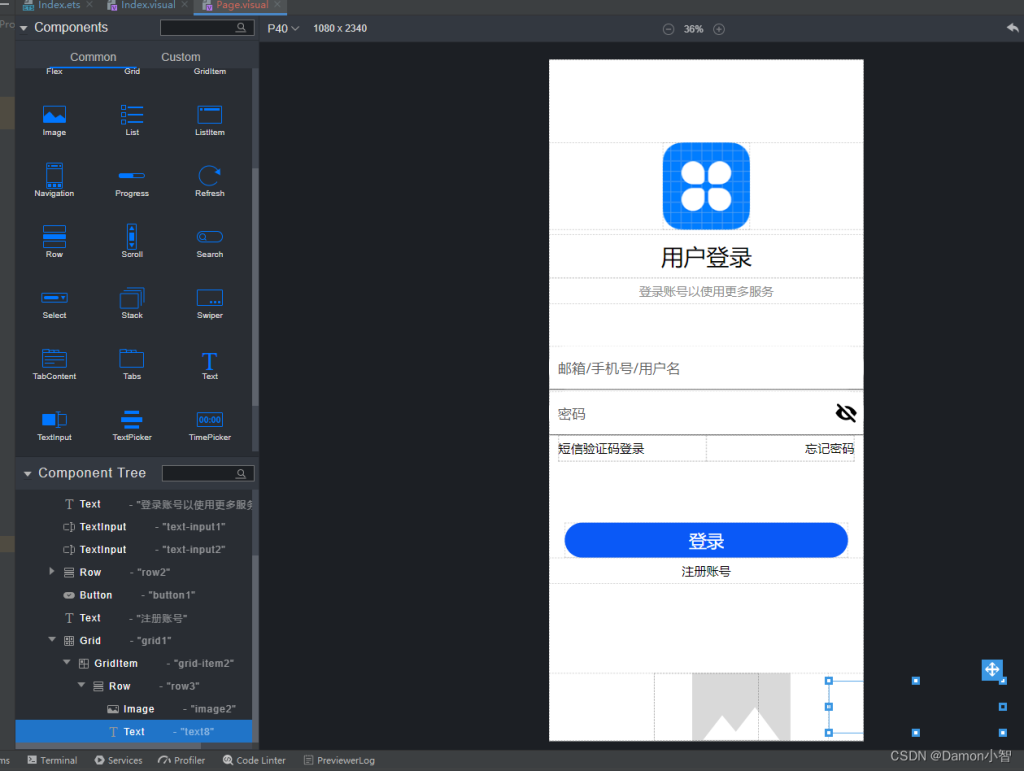The width and height of the screenshot is (1024, 771).
Task: Open the Code Linter panel
Action: click(x=254, y=760)
